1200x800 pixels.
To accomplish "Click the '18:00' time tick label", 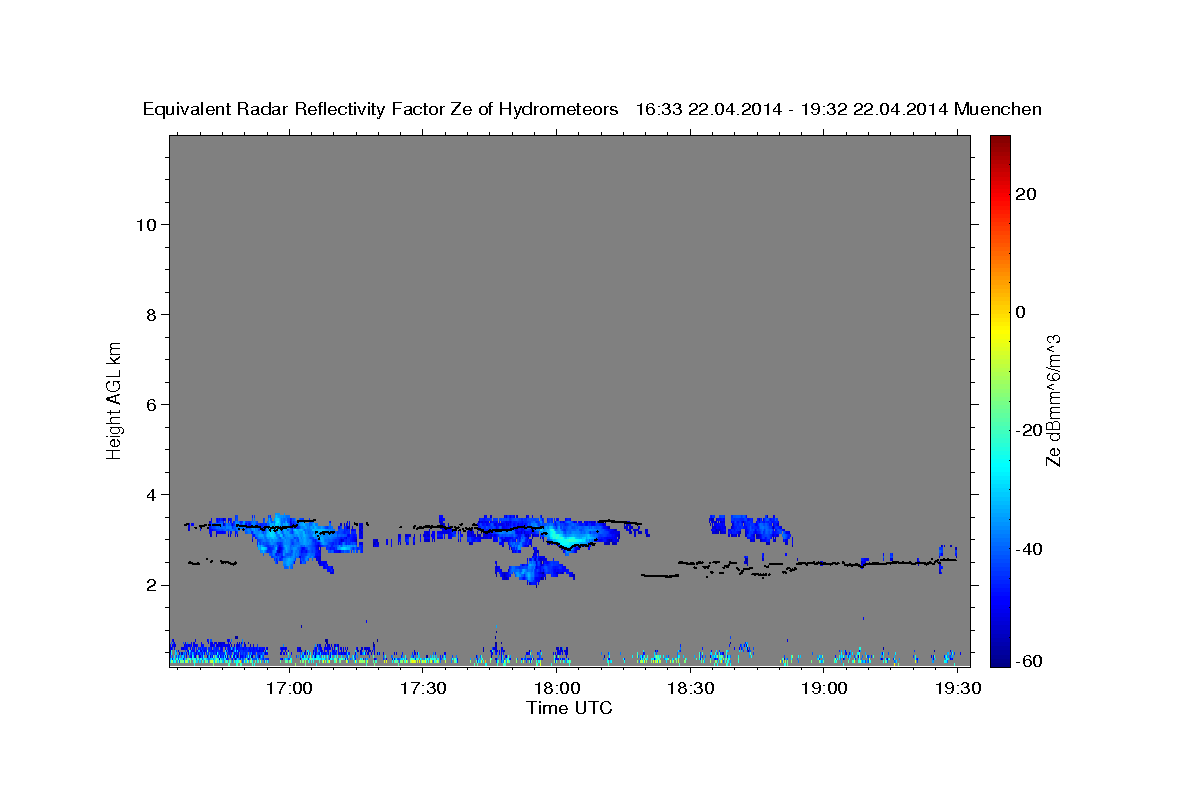I will [557, 689].
